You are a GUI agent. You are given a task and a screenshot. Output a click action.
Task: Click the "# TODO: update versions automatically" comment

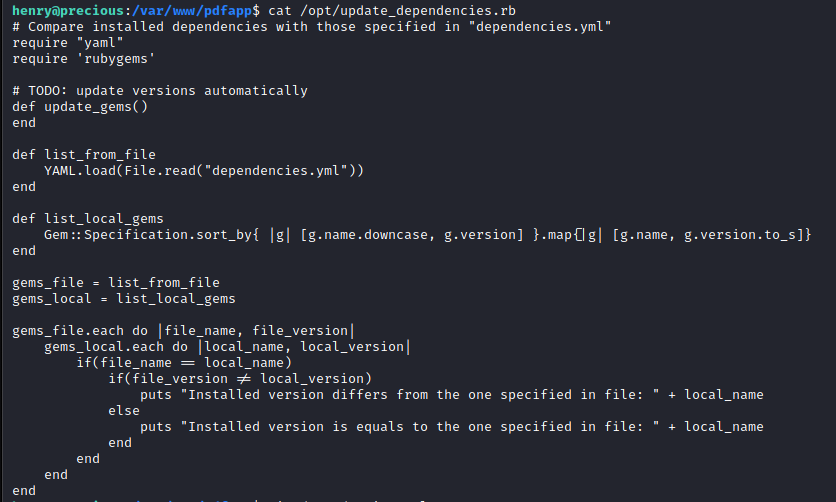[x=160, y=91]
